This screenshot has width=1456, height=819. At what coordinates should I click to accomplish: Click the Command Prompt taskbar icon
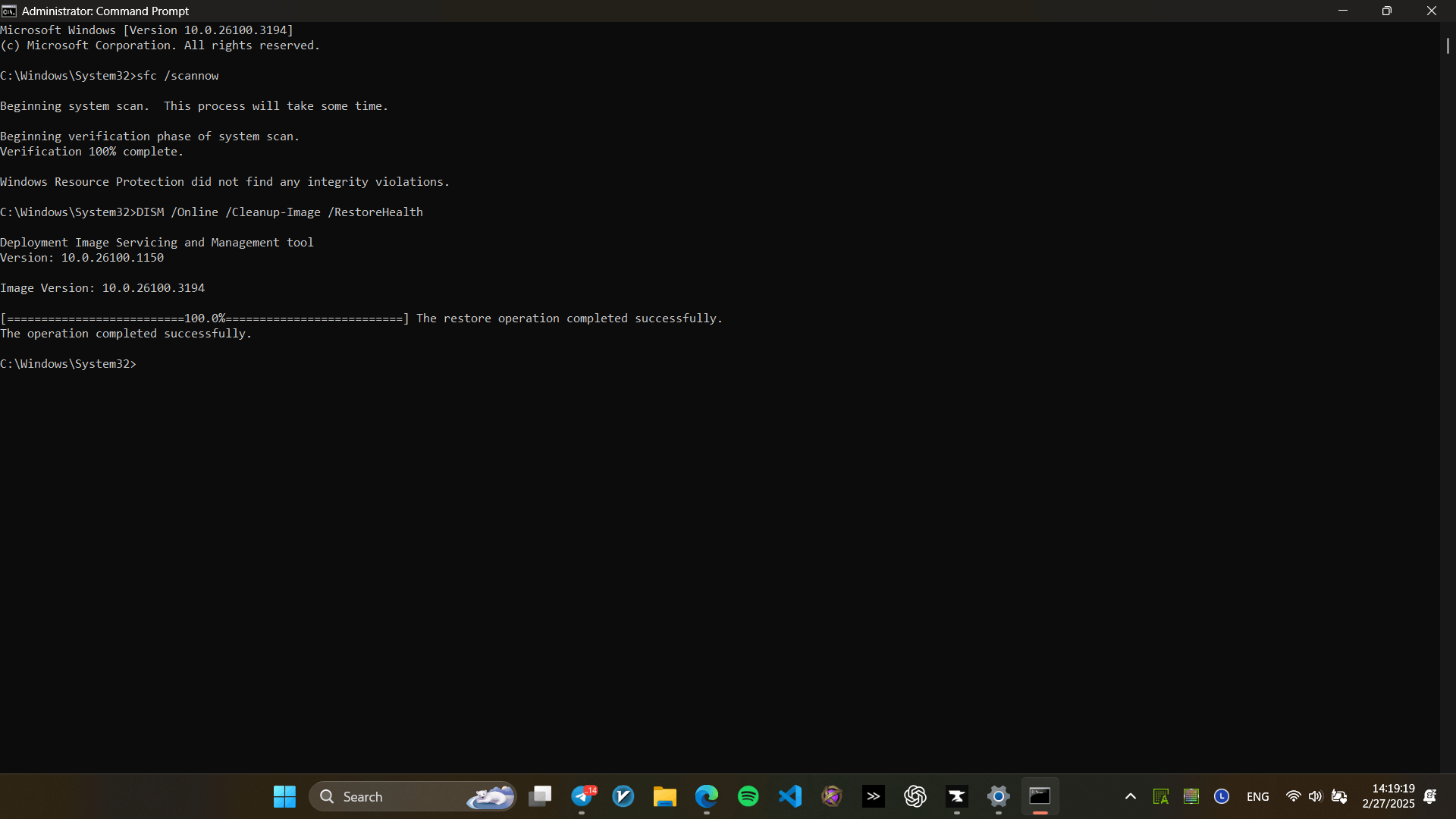(1040, 796)
